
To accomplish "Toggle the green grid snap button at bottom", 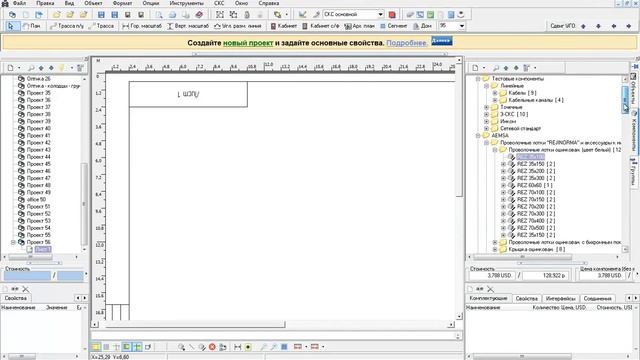I will (127, 347).
